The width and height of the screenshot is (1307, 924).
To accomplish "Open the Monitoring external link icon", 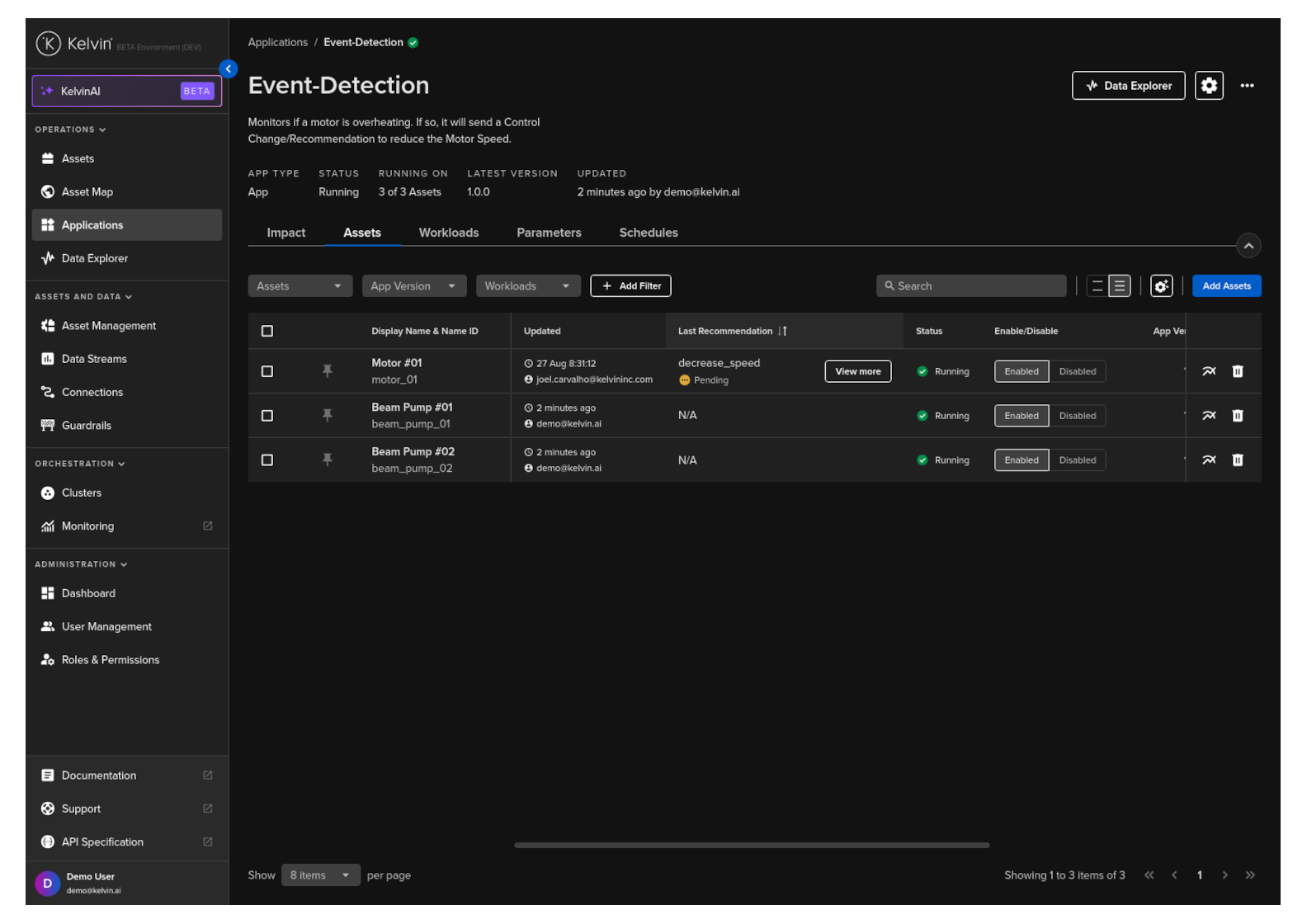I will (x=208, y=526).
